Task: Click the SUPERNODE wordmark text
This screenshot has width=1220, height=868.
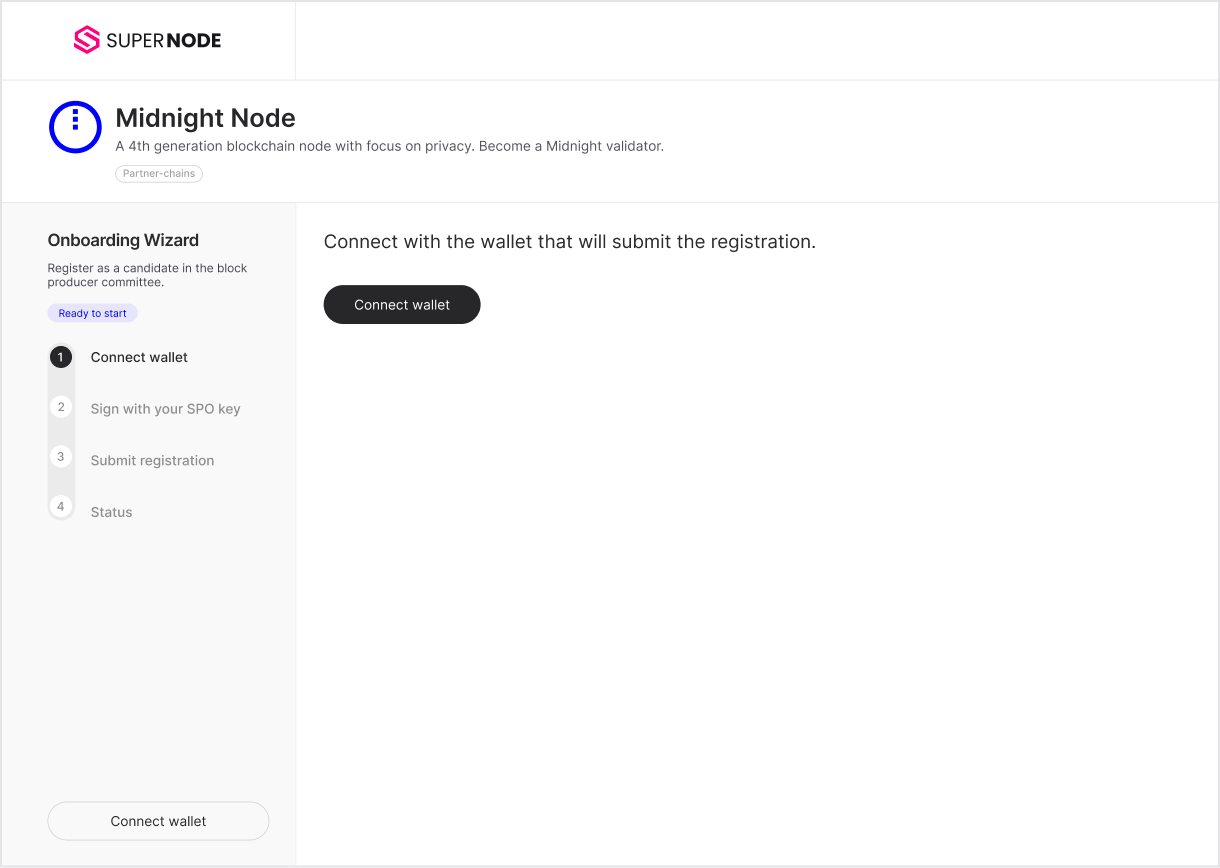Action: click(x=163, y=41)
